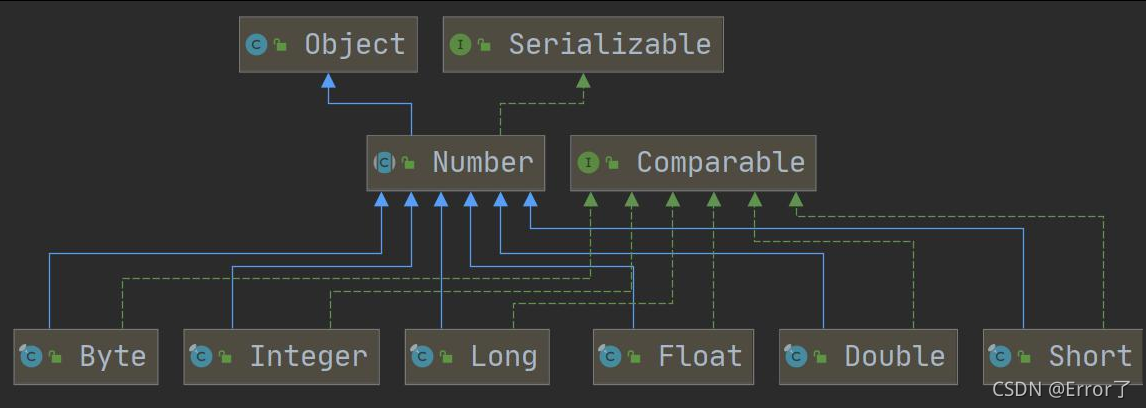The image size is (1146, 408).
Task: Click the class icon on Object node
Action: tap(256, 45)
